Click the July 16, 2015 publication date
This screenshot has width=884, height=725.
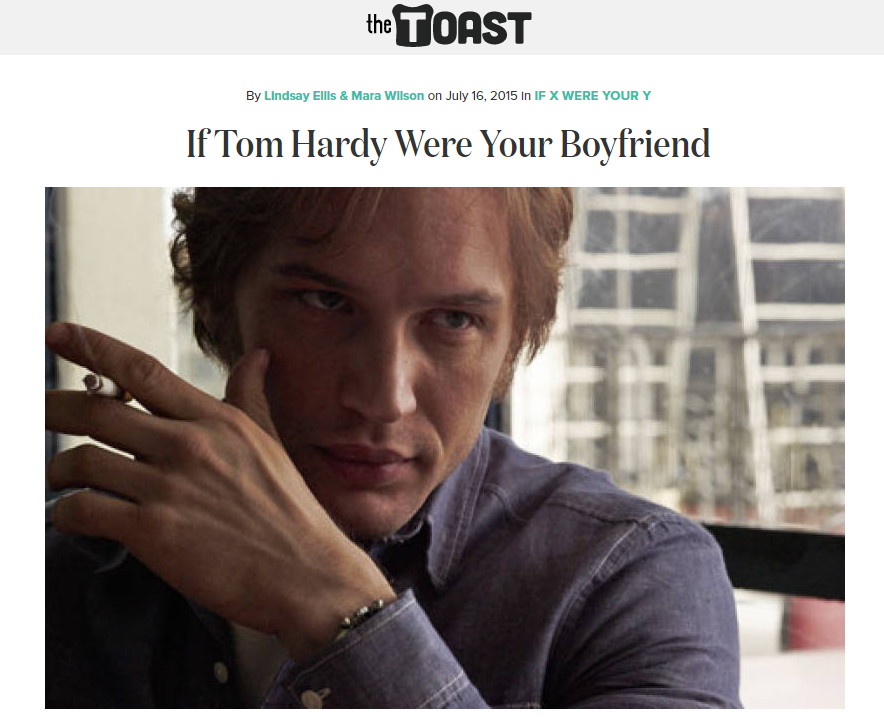(481, 96)
